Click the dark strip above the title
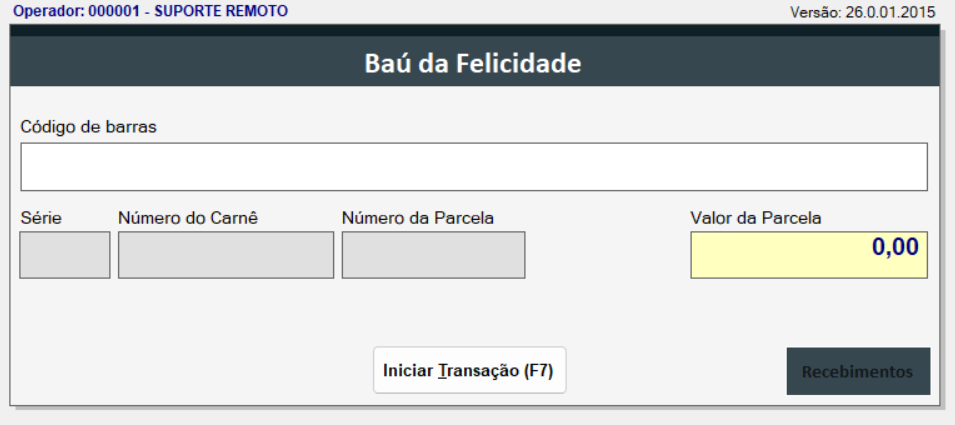955x425 pixels. [474, 31]
